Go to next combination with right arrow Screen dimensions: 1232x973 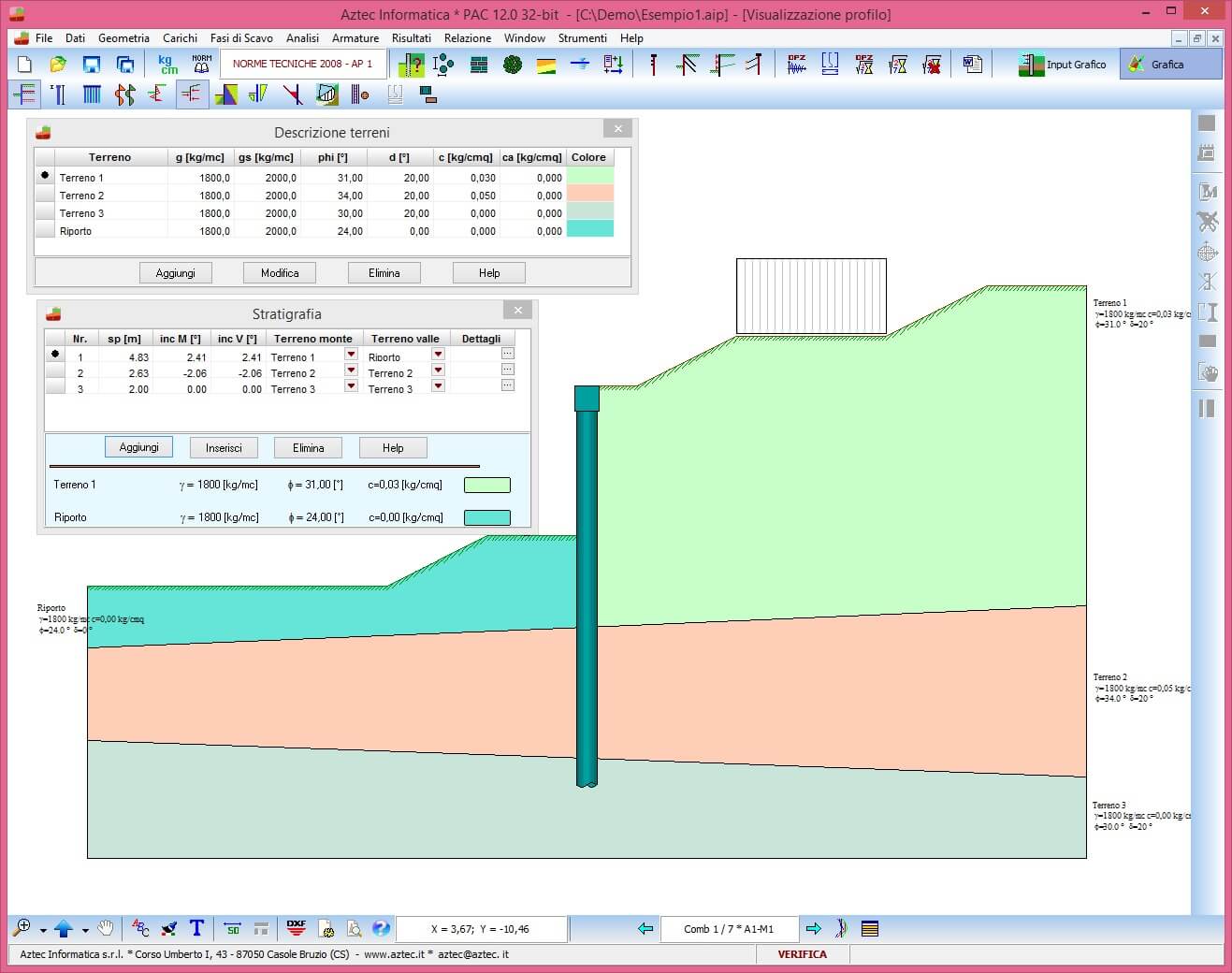[x=813, y=929]
